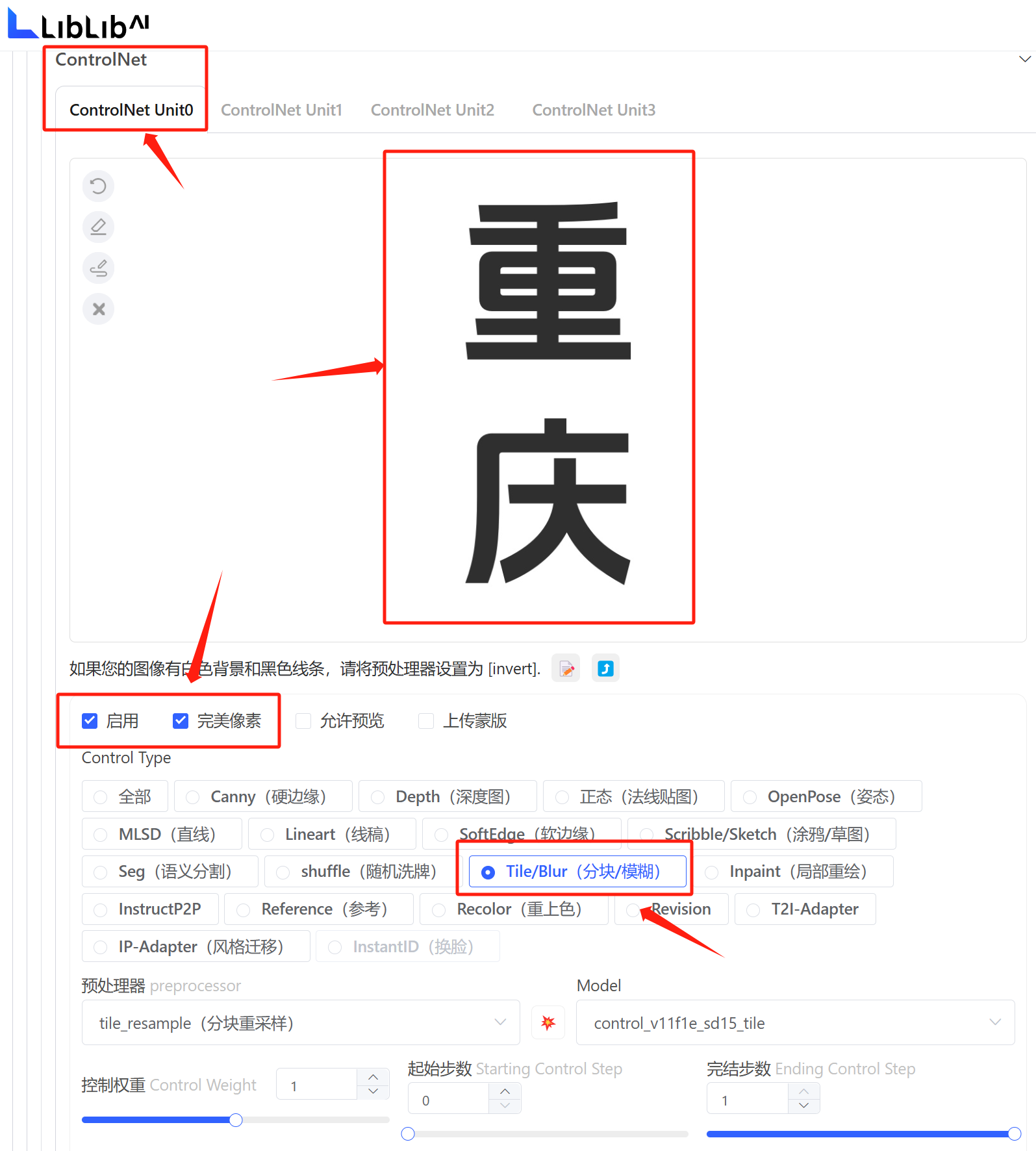The height and width of the screenshot is (1151, 1036).
Task: Enable the 允许预览 checkbox
Action: [x=303, y=721]
